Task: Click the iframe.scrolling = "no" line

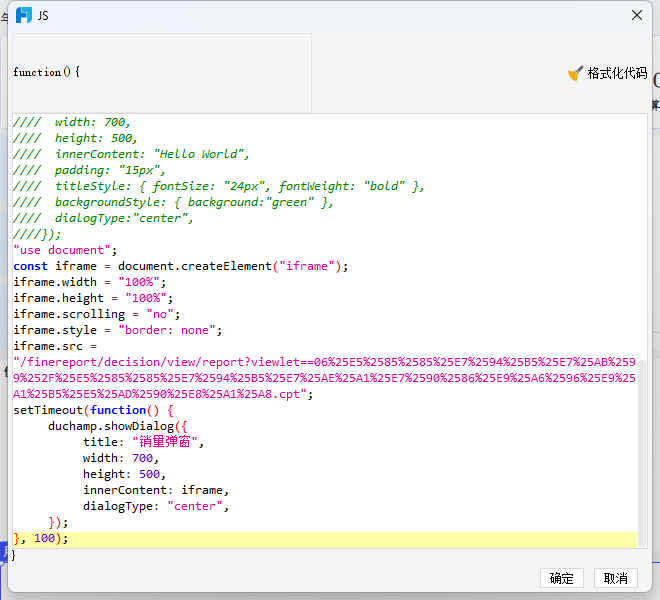Action: click(96, 314)
